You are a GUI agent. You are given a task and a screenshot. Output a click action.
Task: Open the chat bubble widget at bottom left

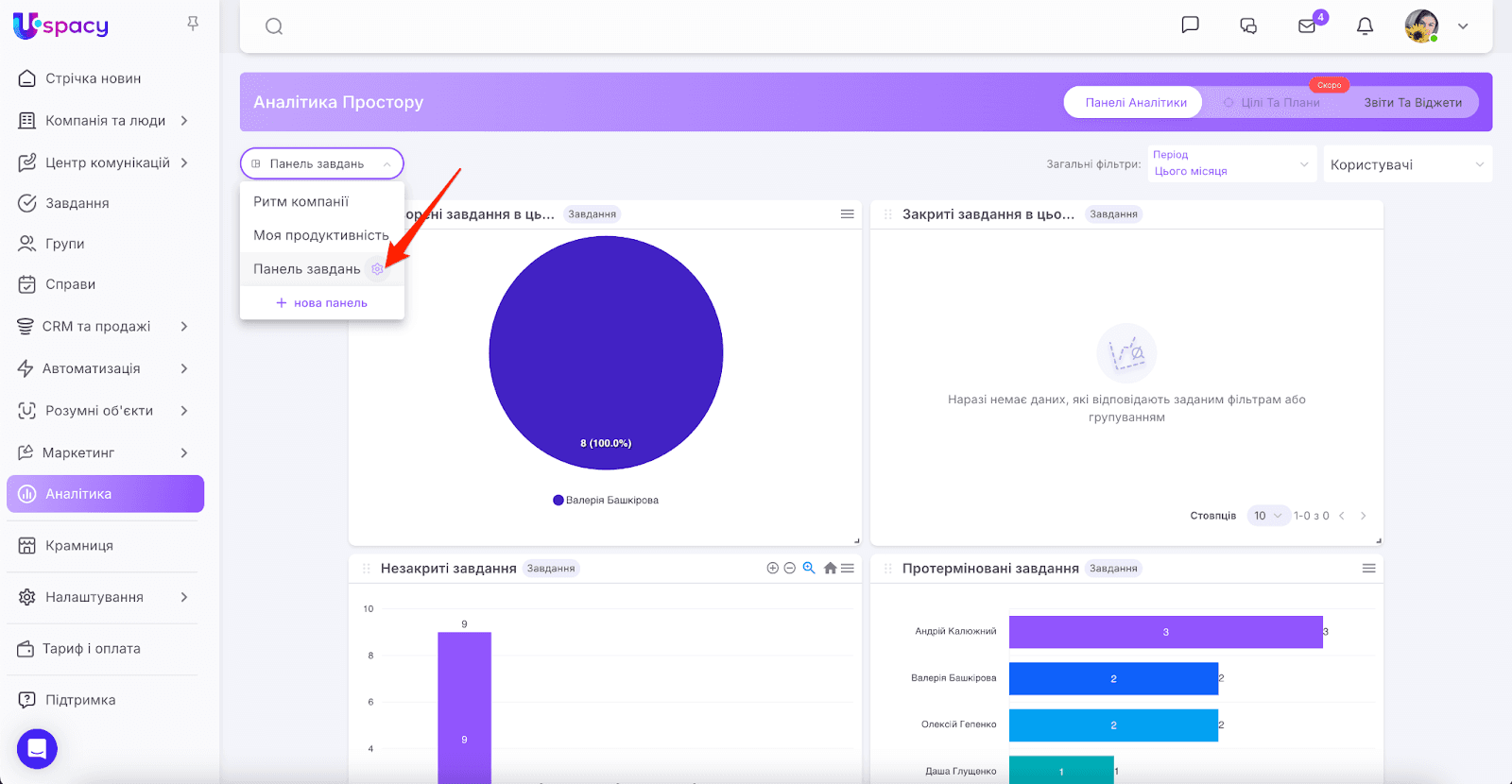37,749
